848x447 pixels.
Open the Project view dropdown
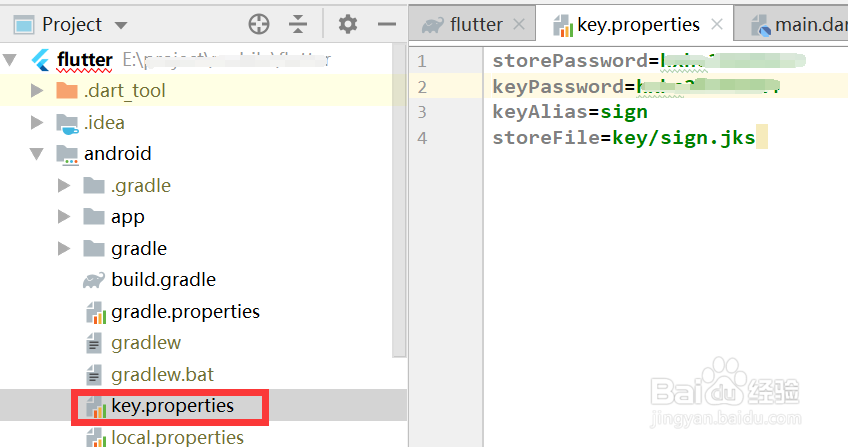pyautogui.click(x=121, y=25)
